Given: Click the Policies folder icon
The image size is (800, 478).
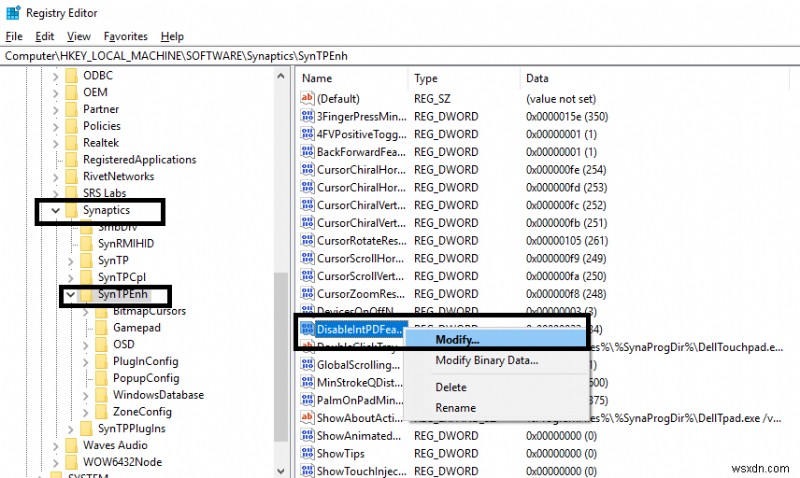Looking at the screenshot, I should click(x=71, y=126).
